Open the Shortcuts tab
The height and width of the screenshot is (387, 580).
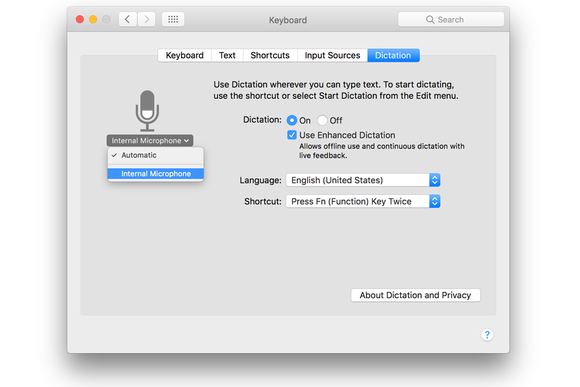click(x=270, y=55)
